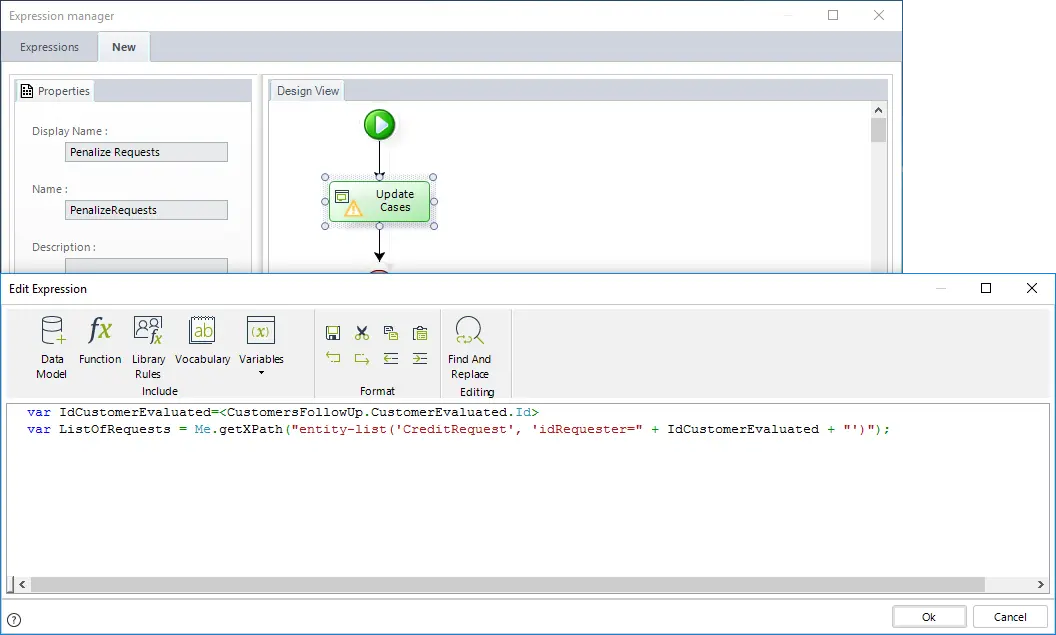The image size is (1056, 635).
Task: Open Library Rules
Action: point(148,347)
